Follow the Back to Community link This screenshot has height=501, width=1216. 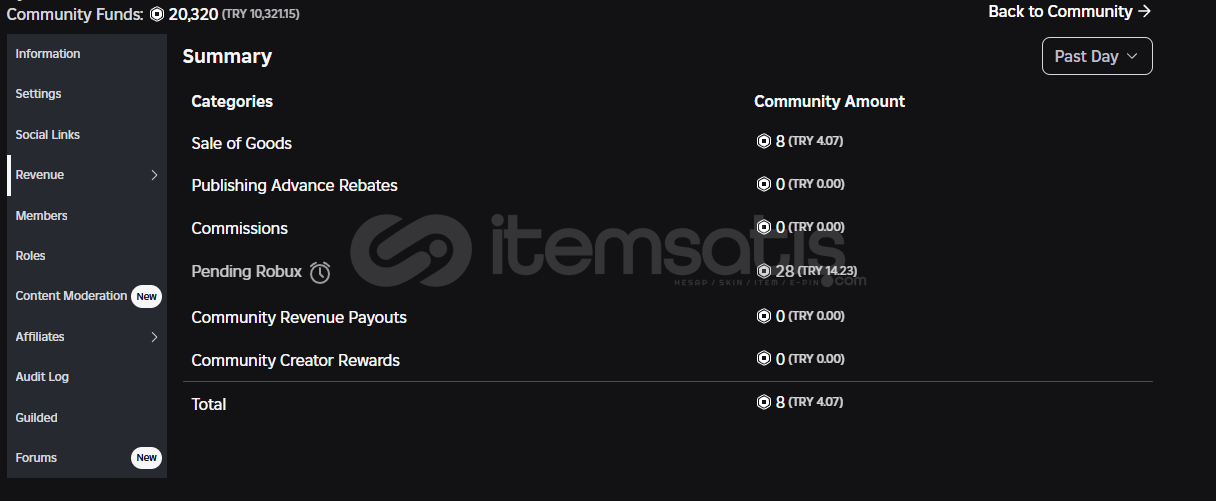[x=1069, y=12]
